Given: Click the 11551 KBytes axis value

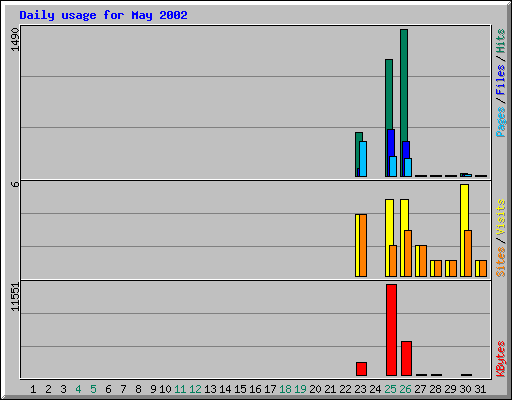Looking at the screenshot, I should [15, 297].
